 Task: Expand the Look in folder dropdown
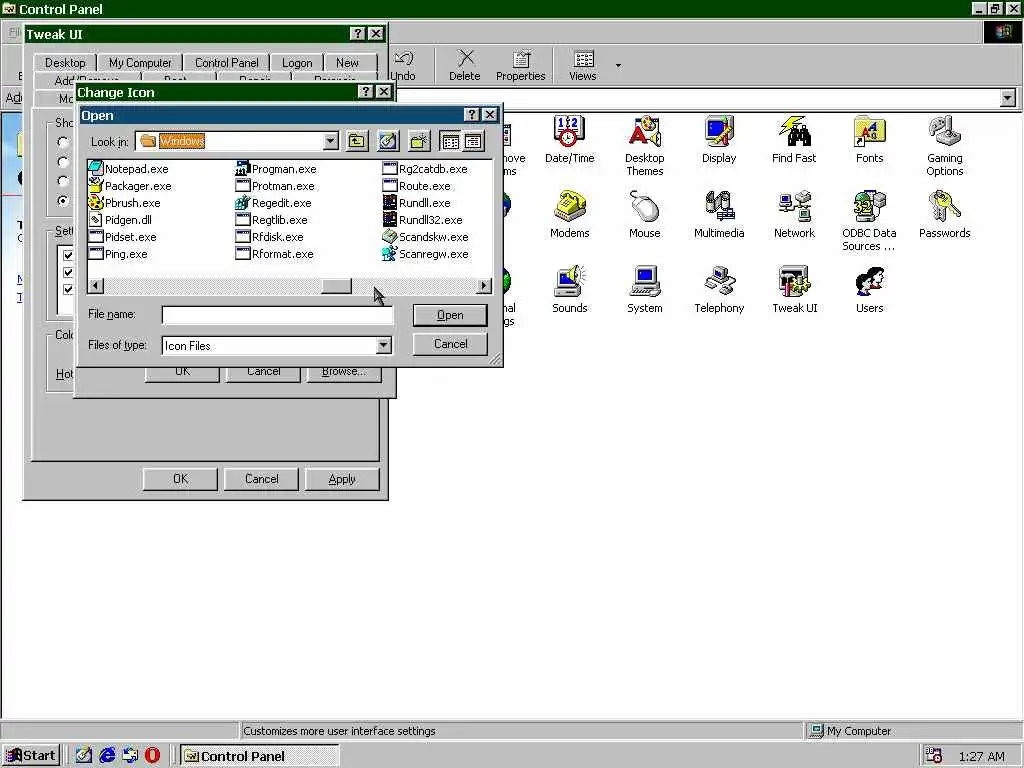330,141
